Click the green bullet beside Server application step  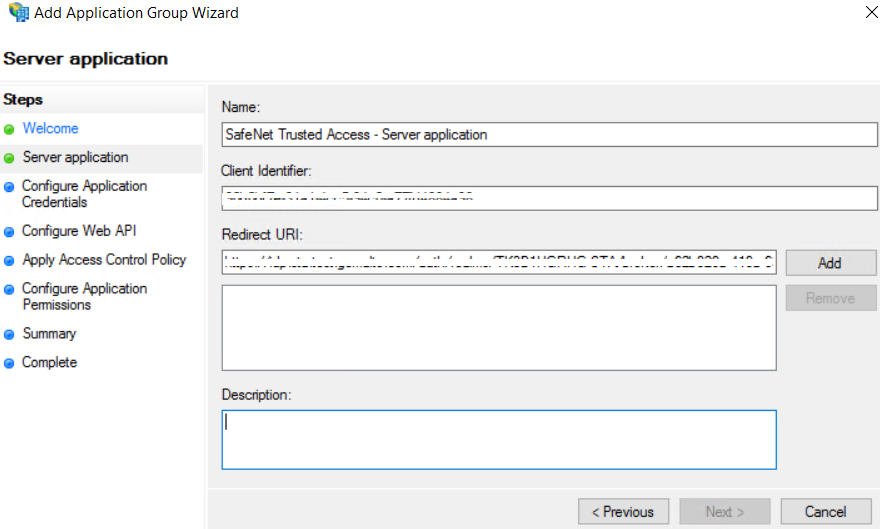pos(9,158)
